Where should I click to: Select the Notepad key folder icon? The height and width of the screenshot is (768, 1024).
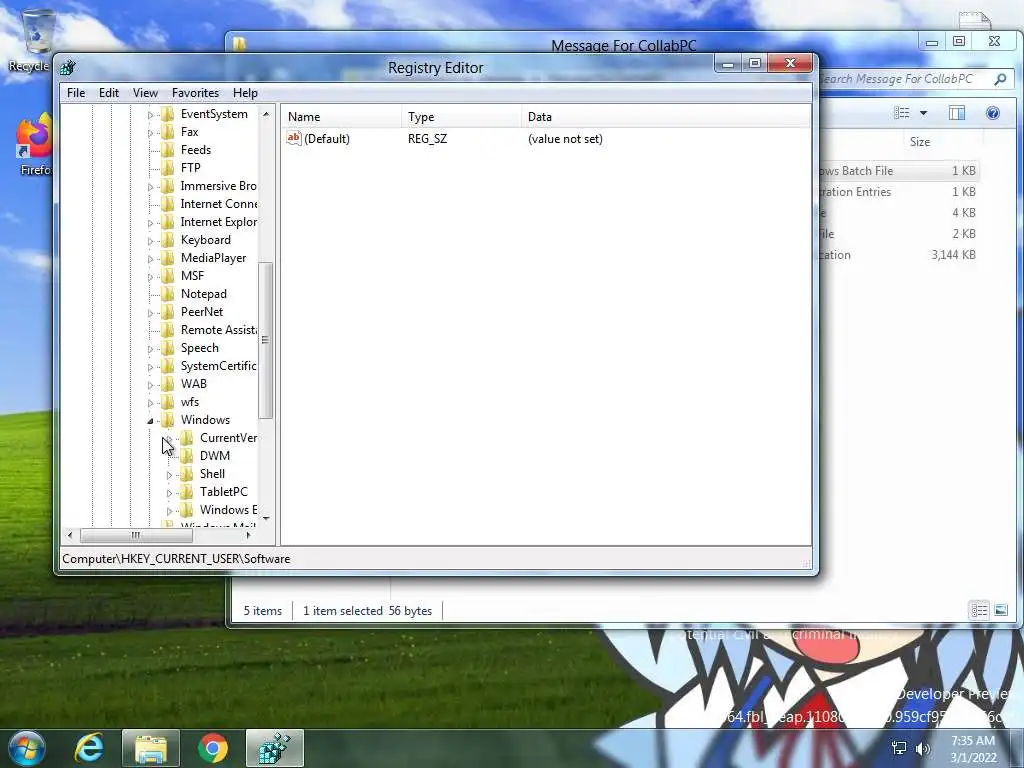(x=168, y=294)
